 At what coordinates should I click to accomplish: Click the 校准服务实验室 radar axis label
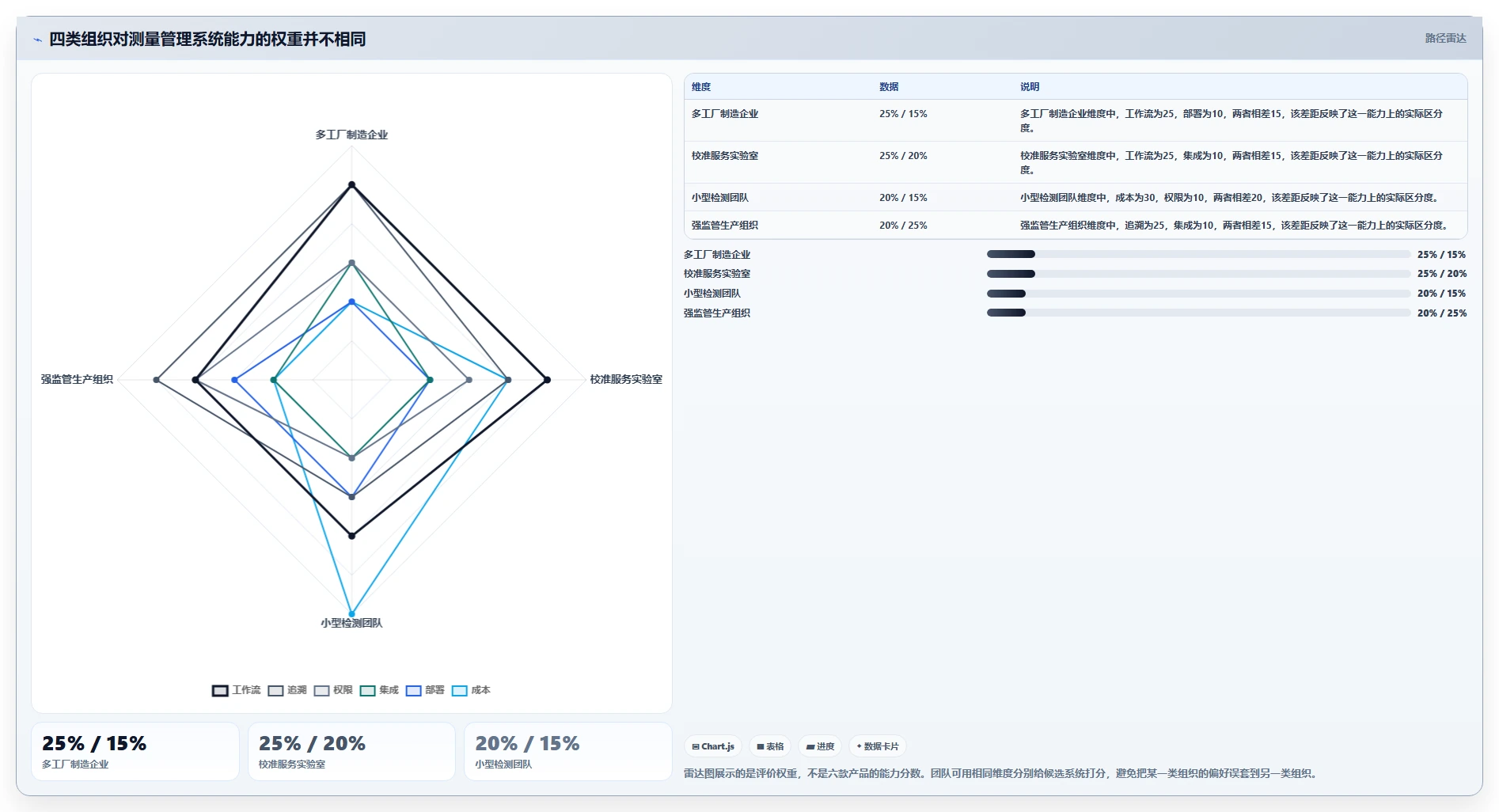click(x=626, y=379)
